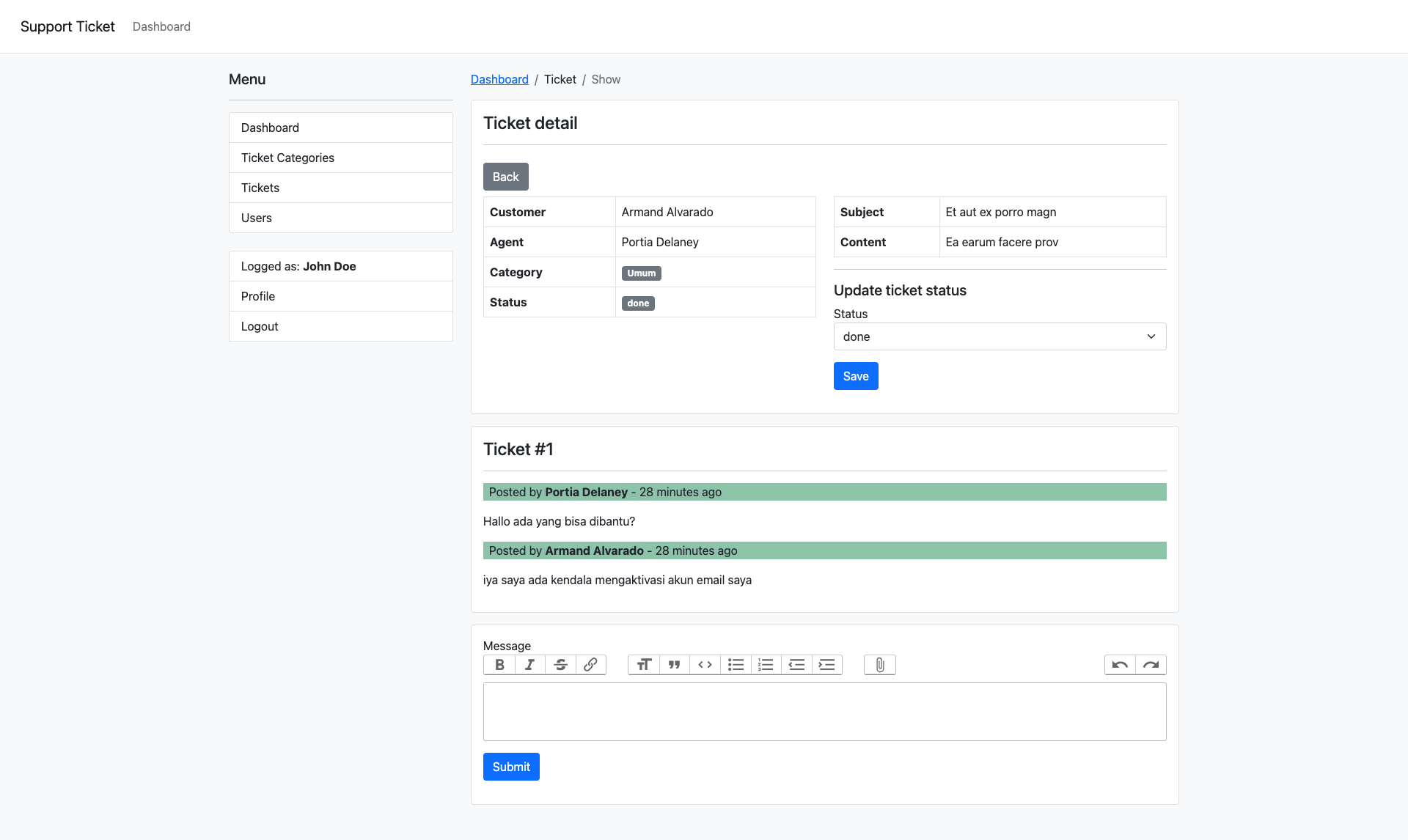1408x840 pixels.
Task: Focus the message text area
Action: [824, 712]
